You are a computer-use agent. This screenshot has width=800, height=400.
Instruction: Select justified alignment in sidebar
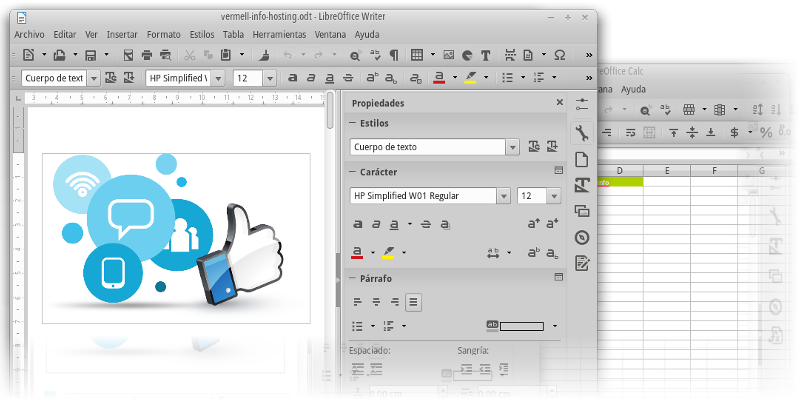413,302
